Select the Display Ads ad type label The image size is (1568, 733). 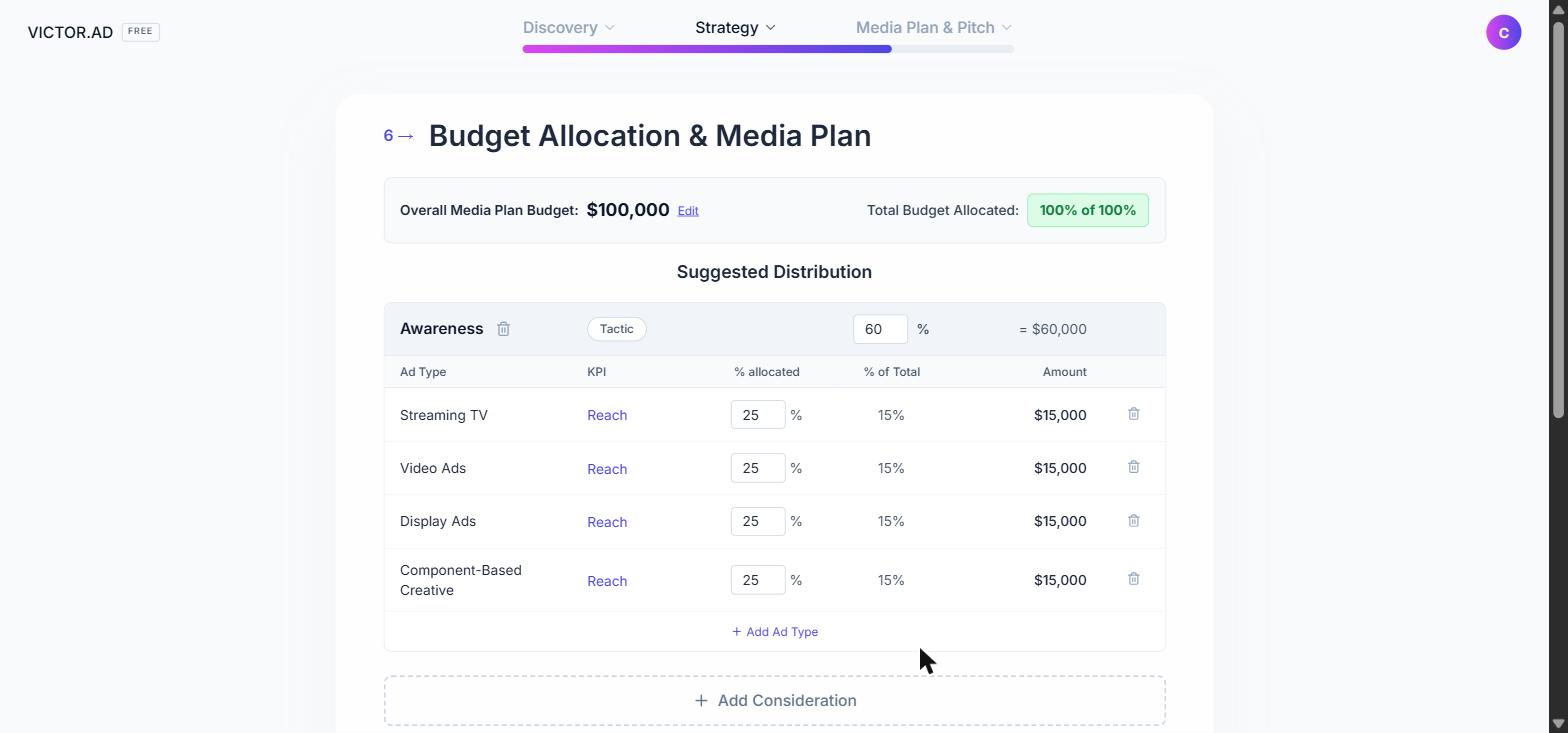point(438,521)
